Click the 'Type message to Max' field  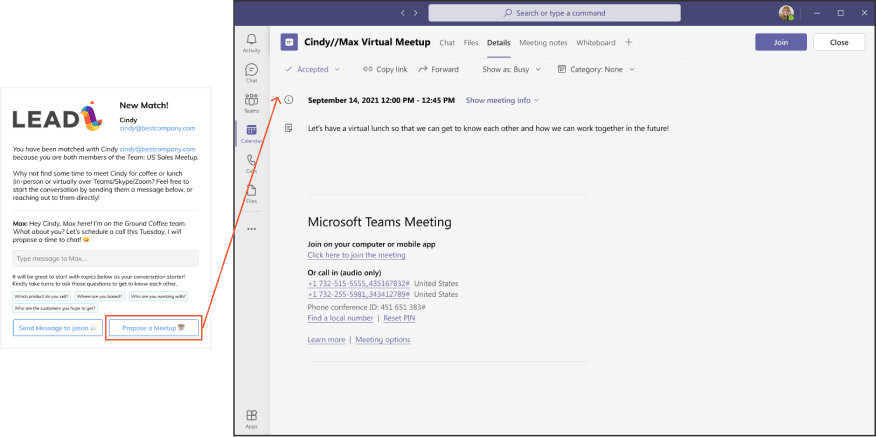coord(104,258)
